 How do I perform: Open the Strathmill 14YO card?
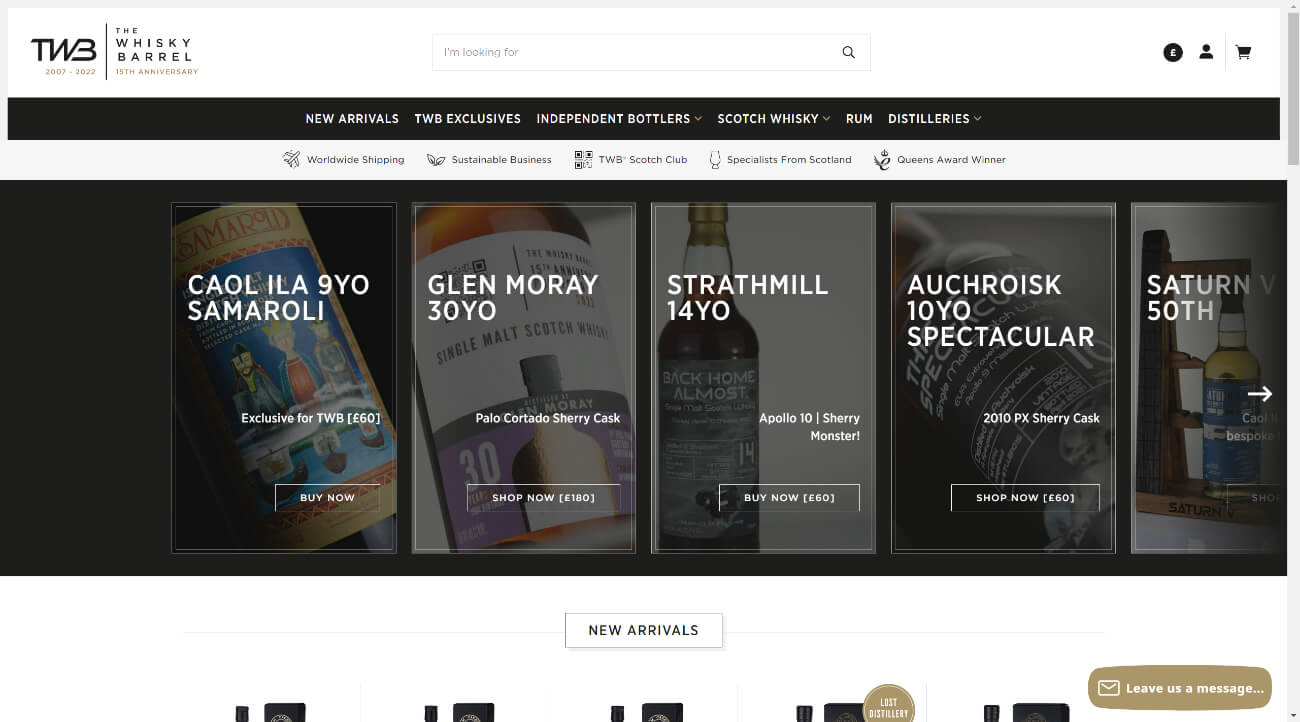click(764, 378)
